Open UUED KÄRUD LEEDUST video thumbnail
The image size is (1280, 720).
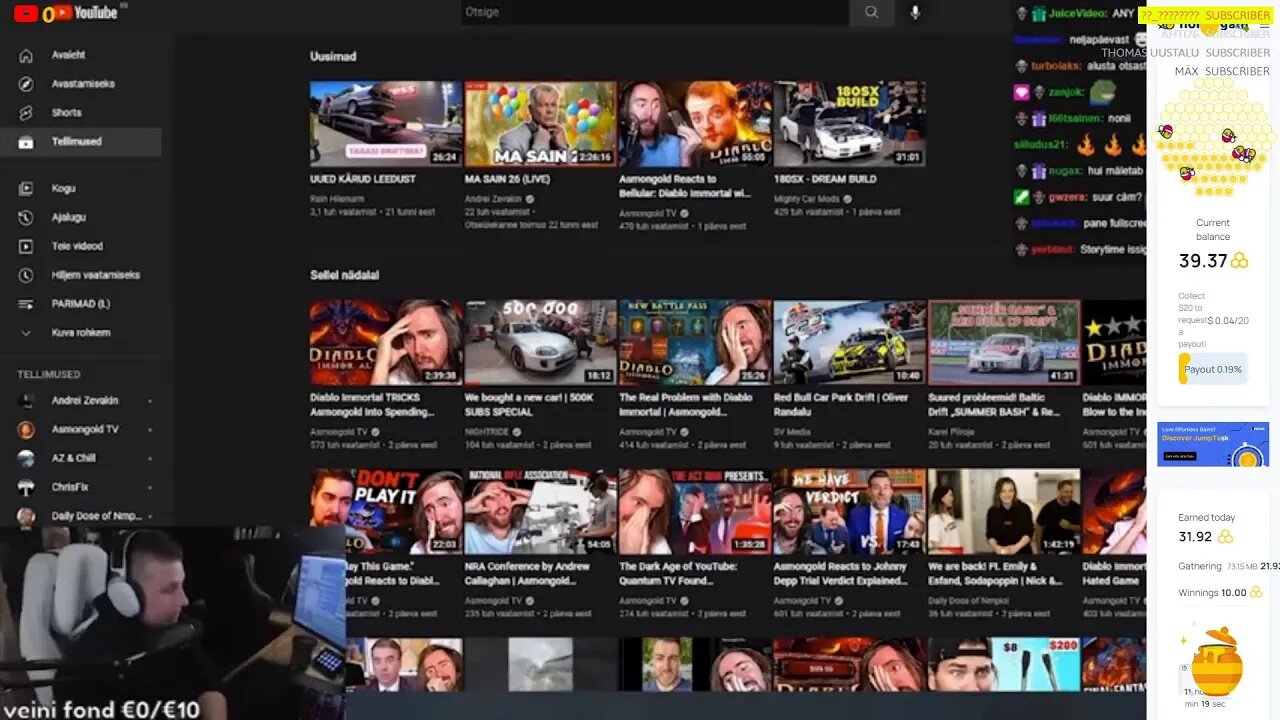(x=386, y=123)
